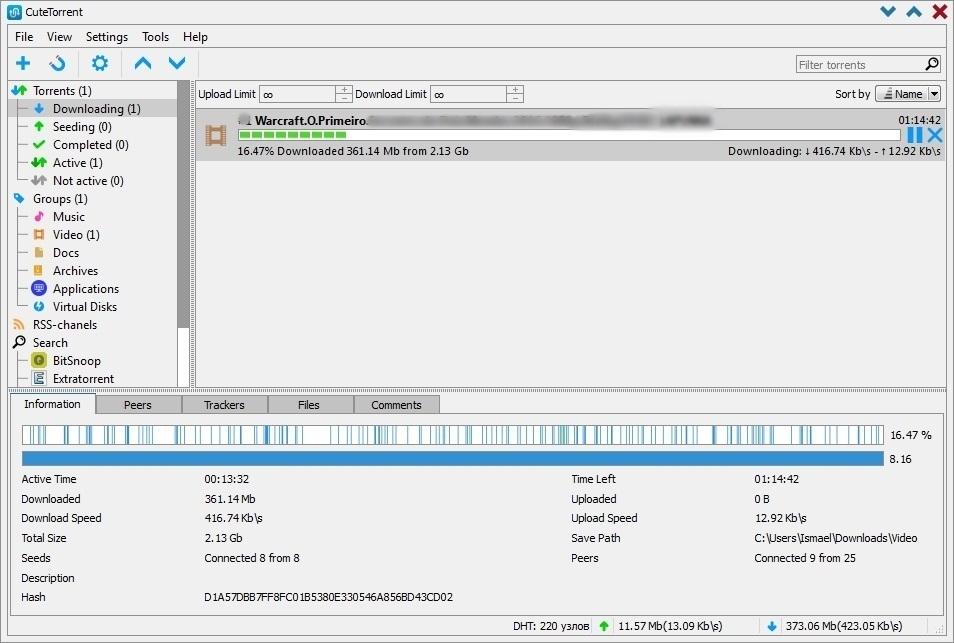954x643 pixels.
Task: Select the Virtual Disks group
Action: [x=84, y=307]
